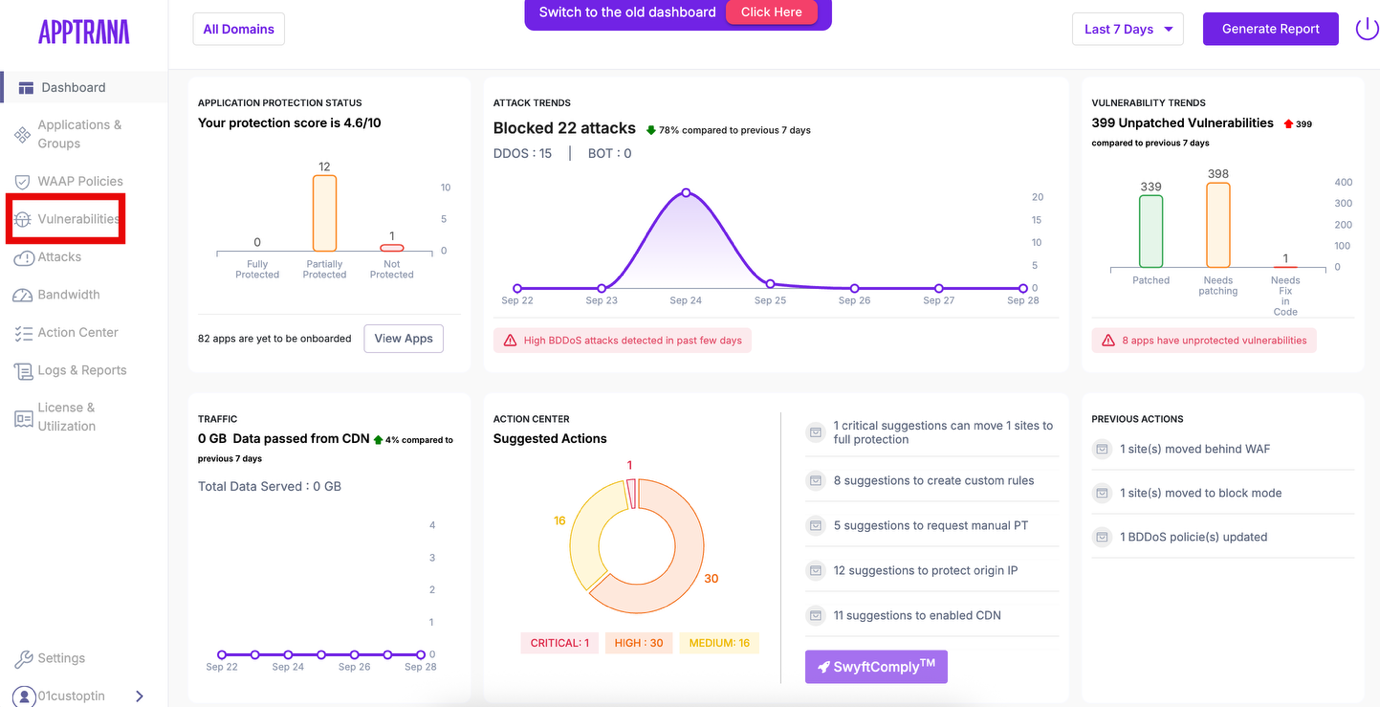The height and width of the screenshot is (707, 1380).
Task: Select the Attacks sidebar icon
Action: [x=23, y=258]
